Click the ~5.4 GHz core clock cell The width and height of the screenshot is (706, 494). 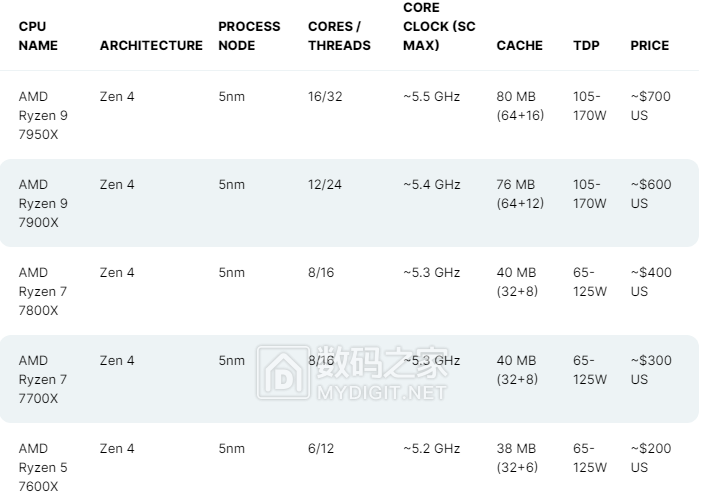point(432,185)
